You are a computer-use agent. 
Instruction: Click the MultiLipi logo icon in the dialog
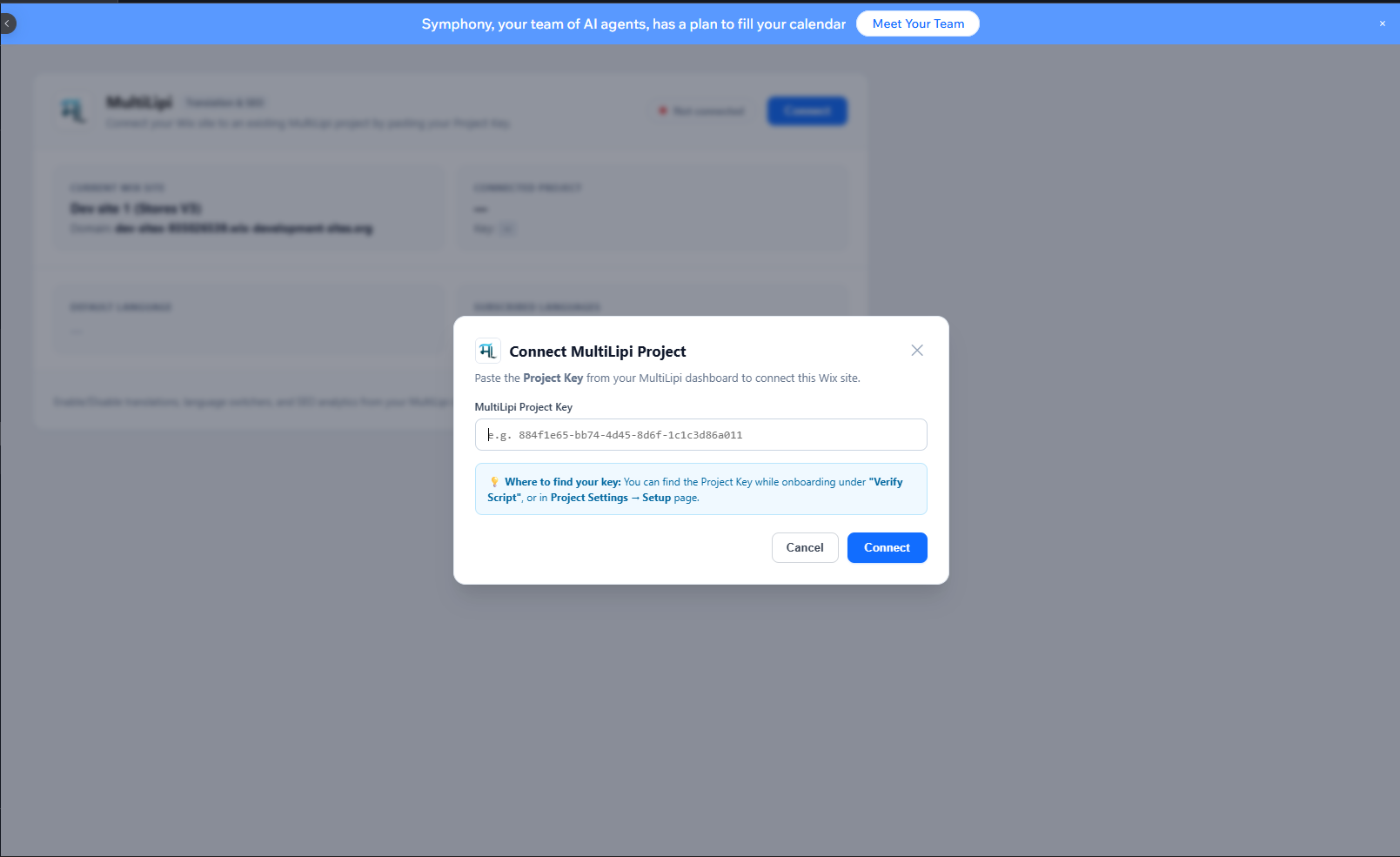487,351
